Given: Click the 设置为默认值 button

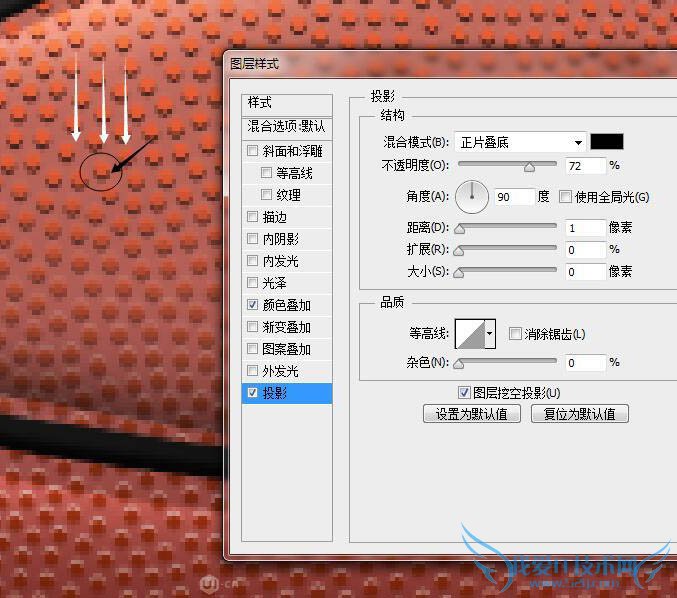Looking at the screenshot, I should (472, 413).
